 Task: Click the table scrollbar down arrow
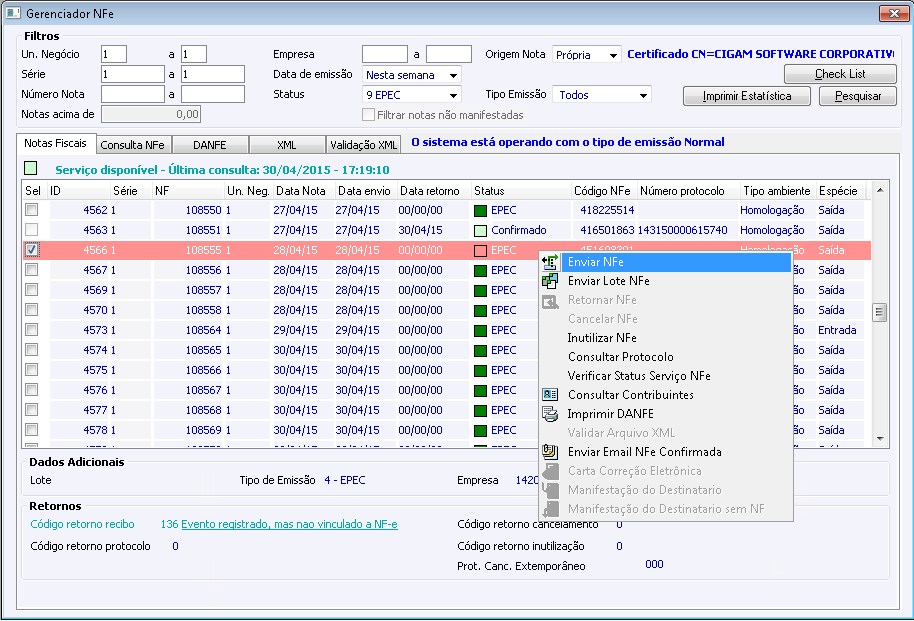click(880, 438)
